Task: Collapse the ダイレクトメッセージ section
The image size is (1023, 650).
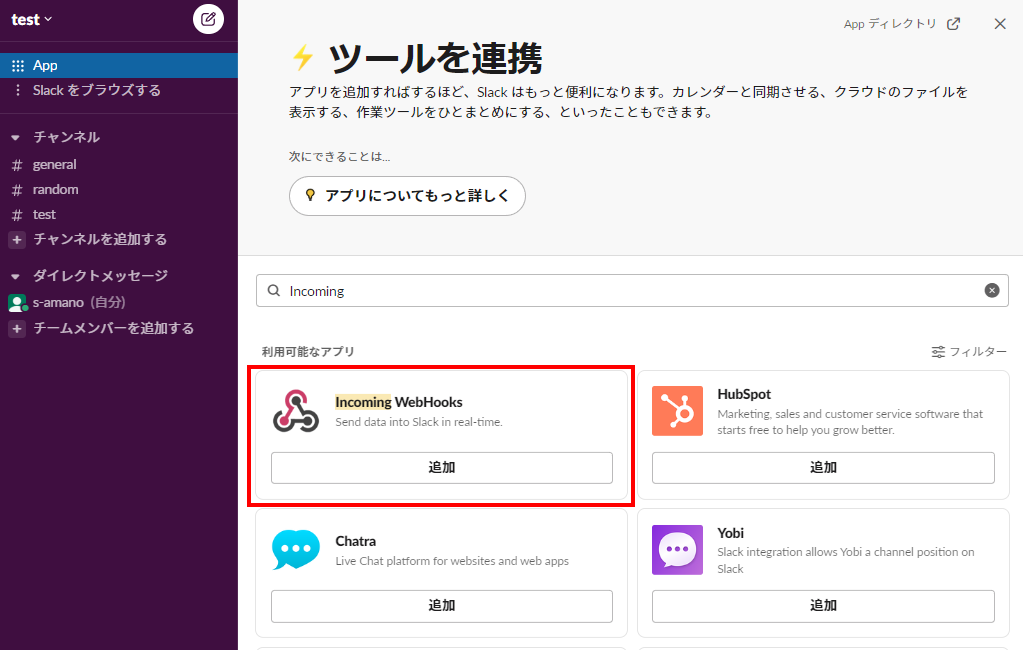Action: click(x=16, y=276)
